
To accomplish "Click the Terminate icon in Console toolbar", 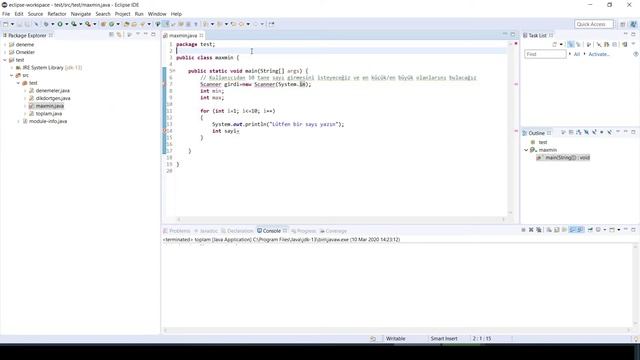I will pyautogui.click(x=523, y=230).
